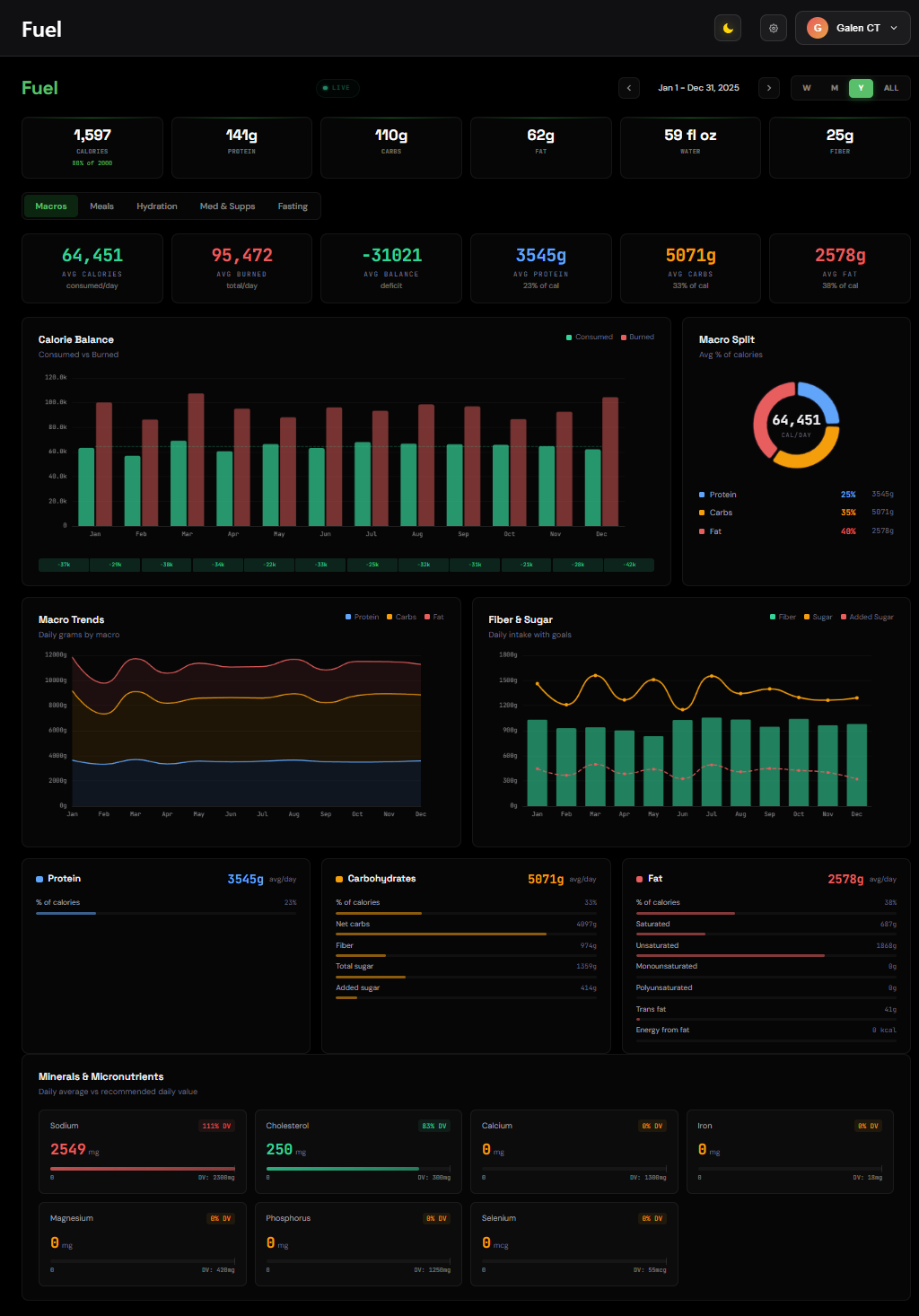This screenshot has height=1316, width=919.
Task: Open the Macros tab
Action: [x=51, y=206]
